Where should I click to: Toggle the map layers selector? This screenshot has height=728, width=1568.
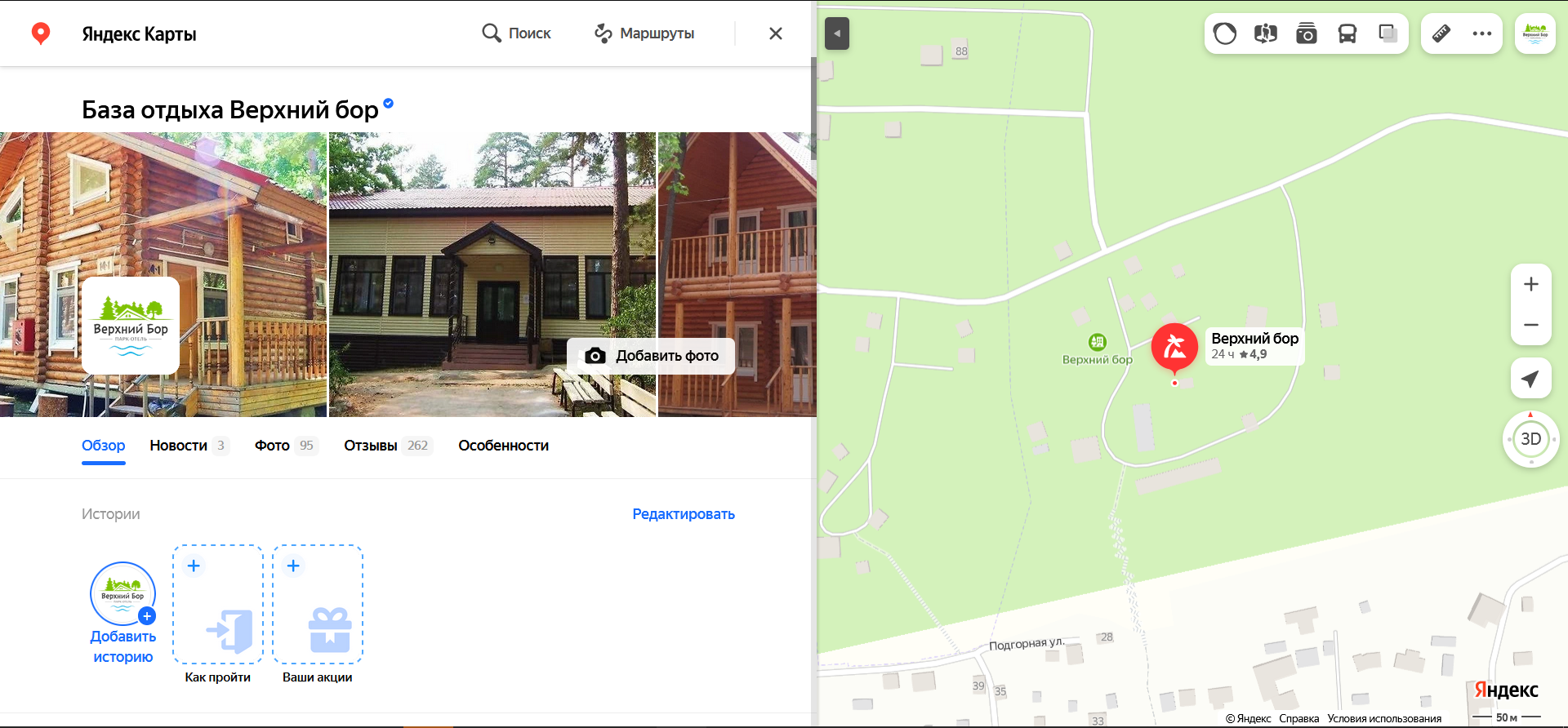tap(1388, 33)
